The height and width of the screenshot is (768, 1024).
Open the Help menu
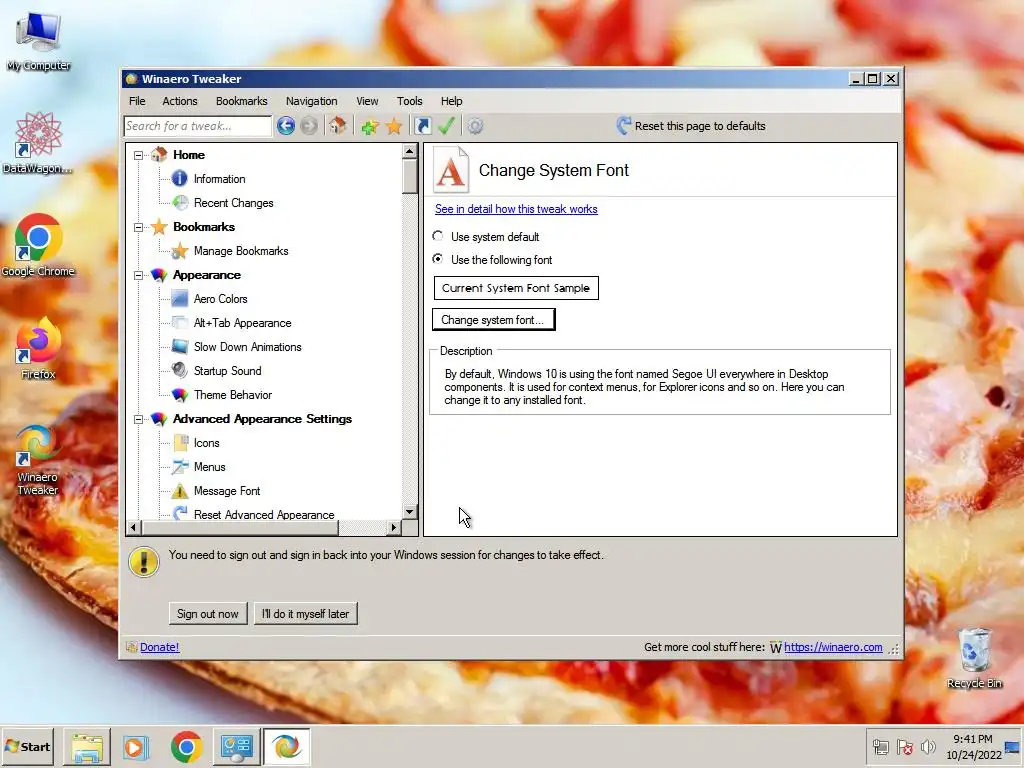pyautogui.click(x=451, y=101)
